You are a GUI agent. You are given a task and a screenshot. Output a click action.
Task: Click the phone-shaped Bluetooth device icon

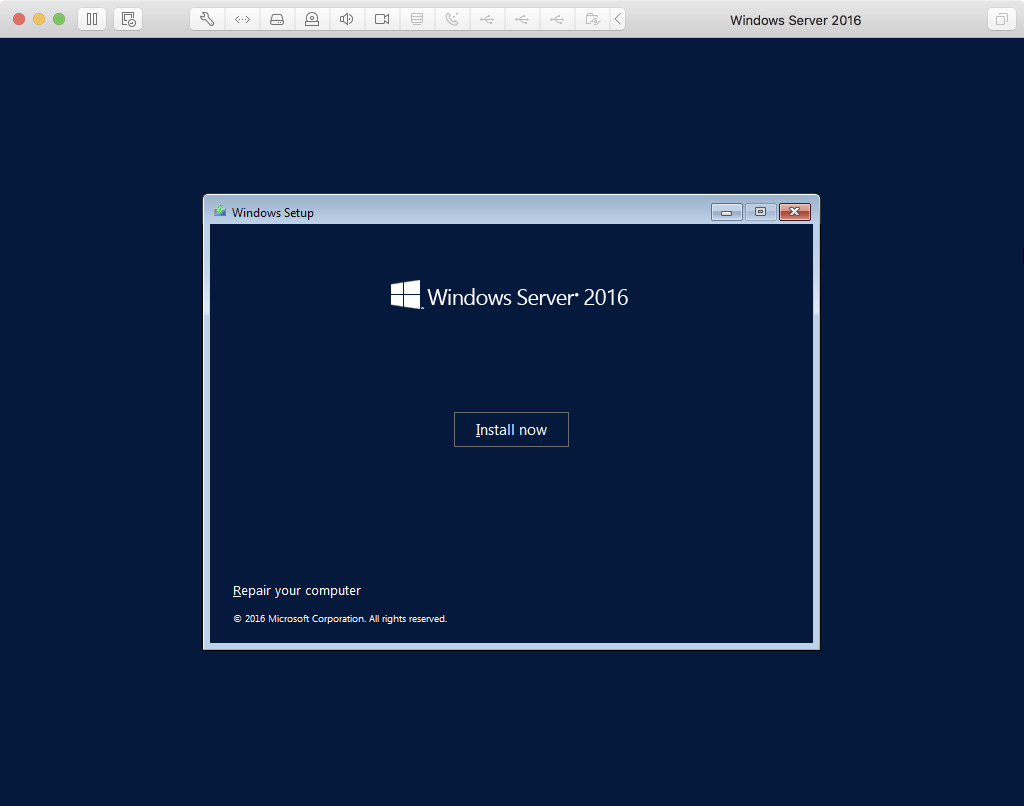coord(452,19)
